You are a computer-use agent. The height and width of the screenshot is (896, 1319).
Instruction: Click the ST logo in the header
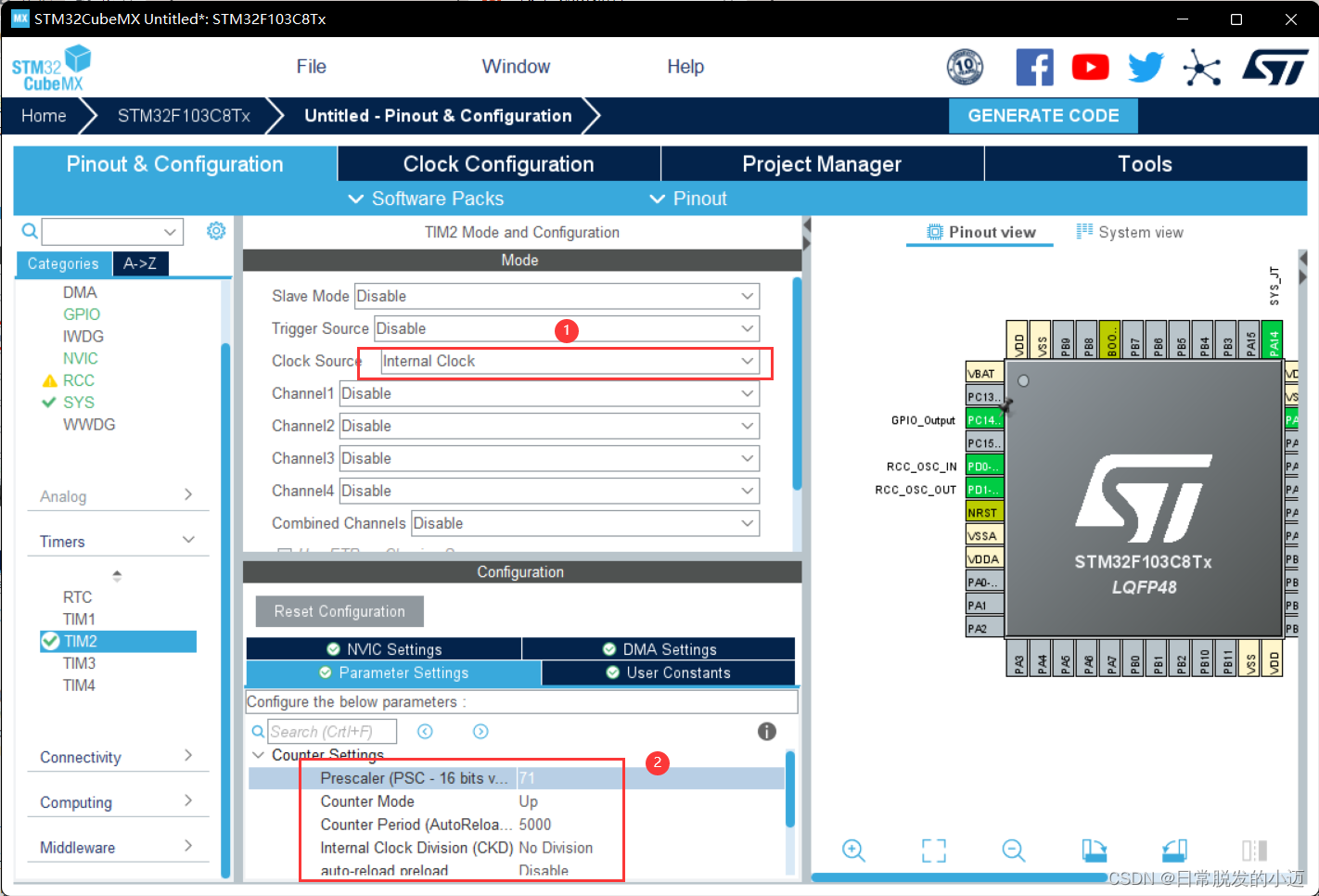(1275, 67)
